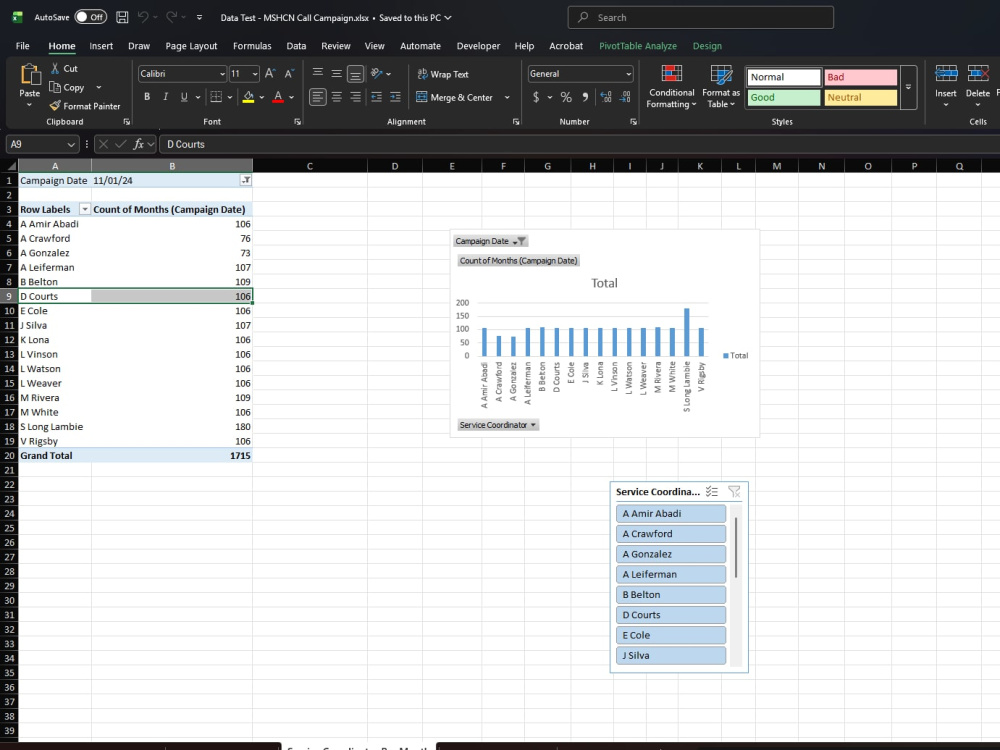
Task: Increase font size with larger A icon
Action: tap(270, 73)
